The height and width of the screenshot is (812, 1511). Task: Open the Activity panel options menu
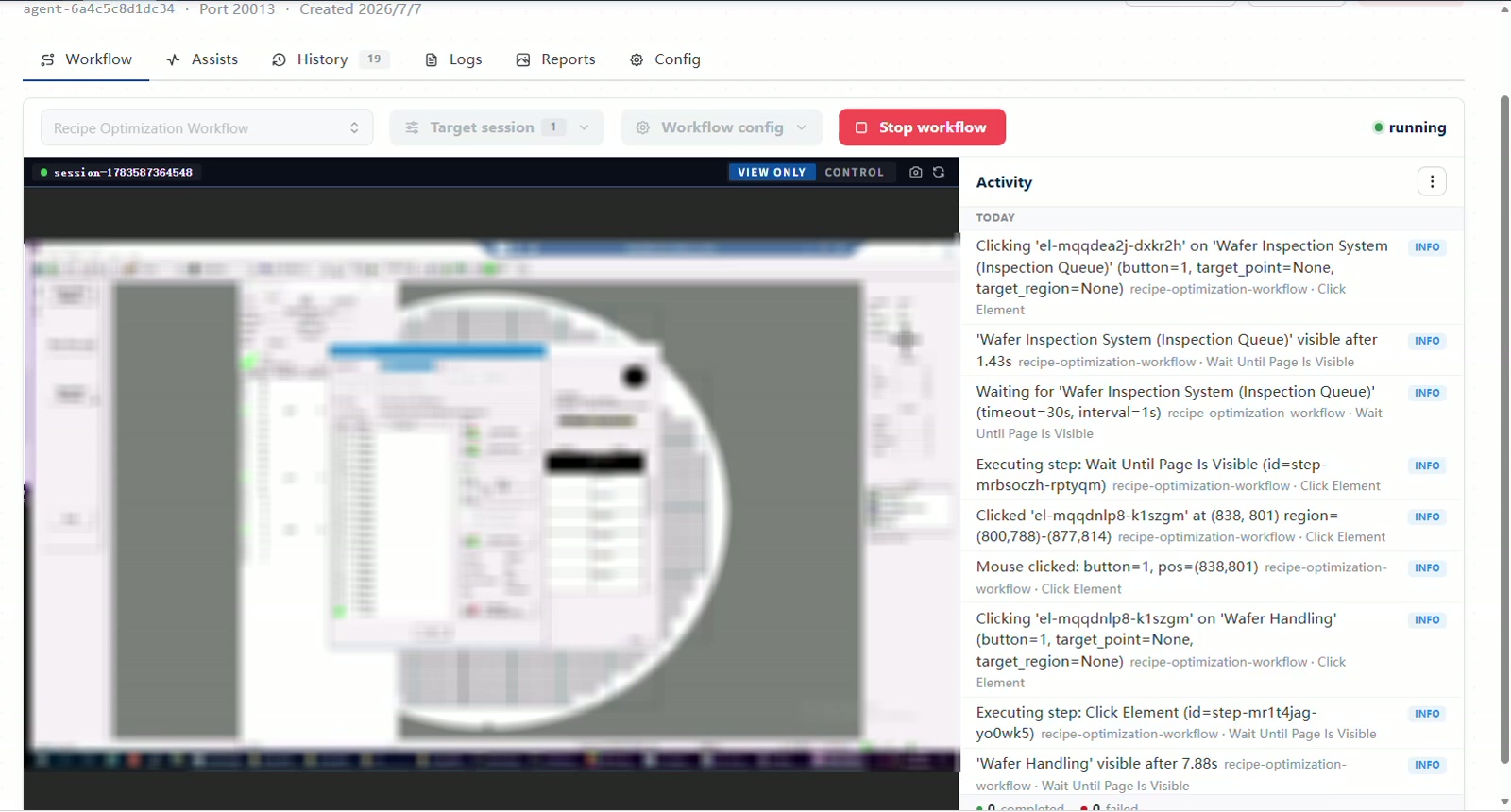click(1432, 181)
